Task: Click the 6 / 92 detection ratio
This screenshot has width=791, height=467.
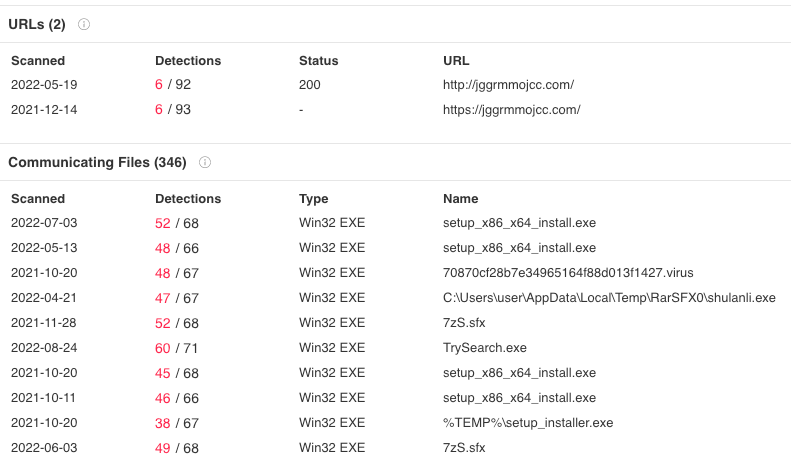Action: (x=173, y=85)
